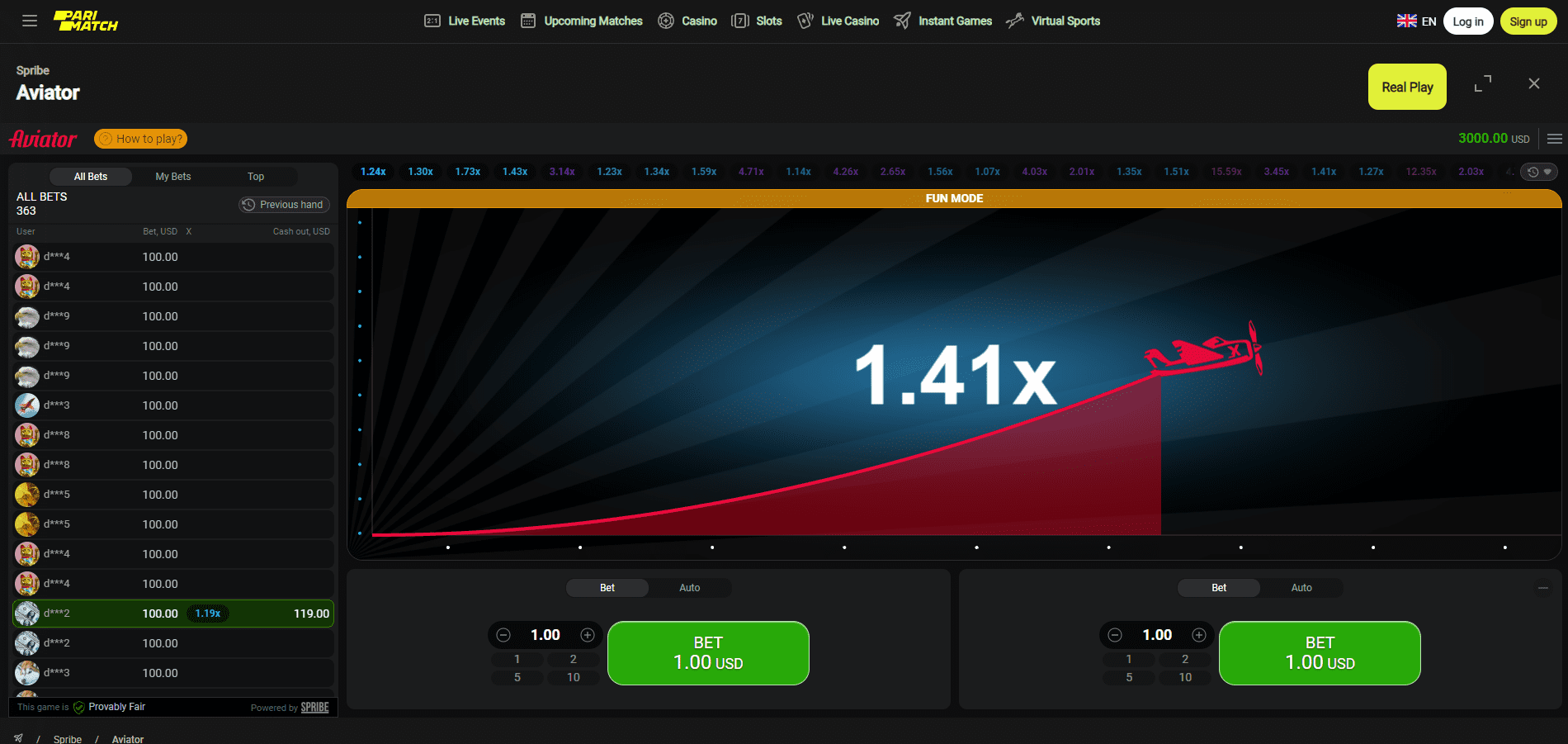Click Spribe breadcrumb link
1568x744 pixels.
coord(68,739)
